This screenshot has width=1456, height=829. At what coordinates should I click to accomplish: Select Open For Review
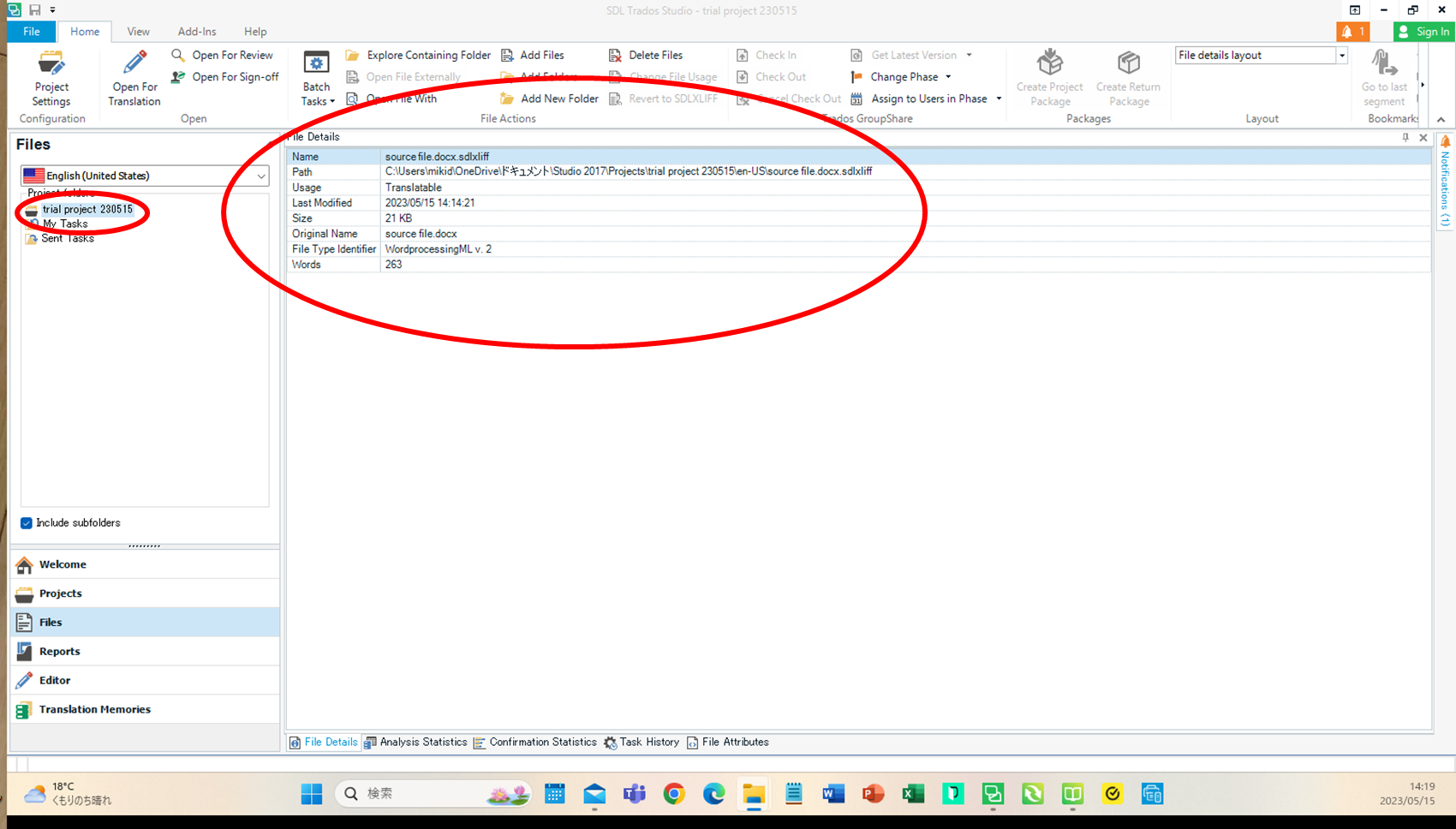coord(223,55)
